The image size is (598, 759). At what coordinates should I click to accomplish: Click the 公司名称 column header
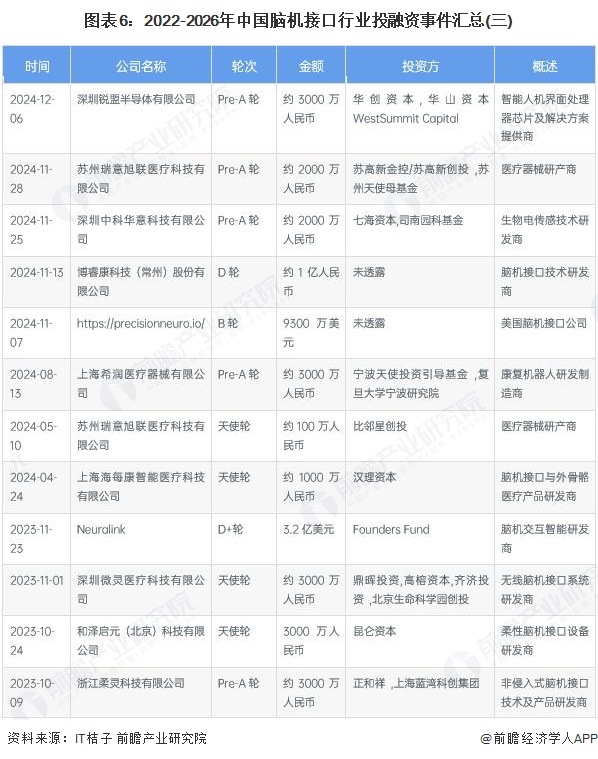[140, 66]
